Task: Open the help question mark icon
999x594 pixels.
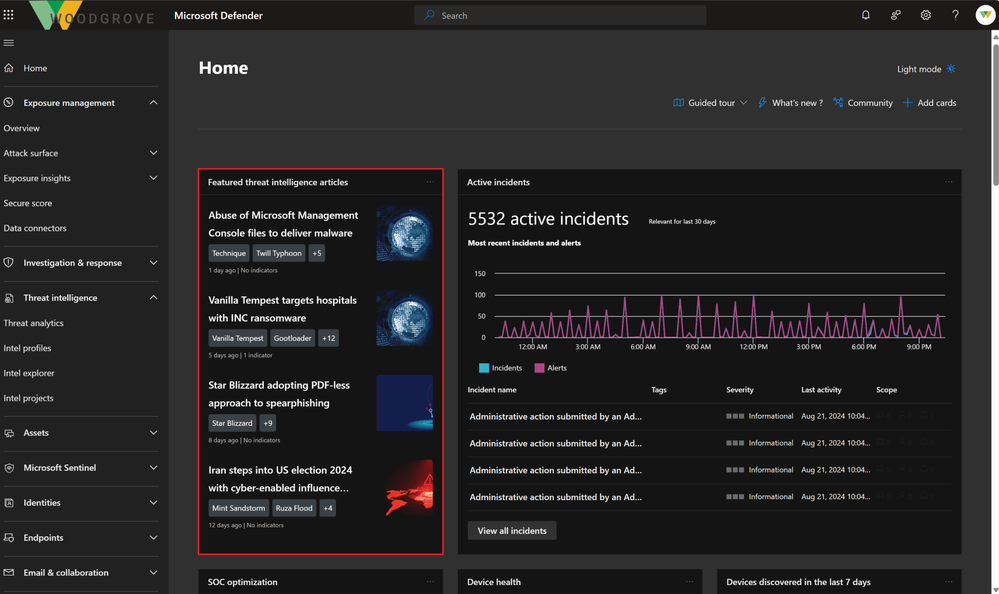Action: tap(955, 15)
